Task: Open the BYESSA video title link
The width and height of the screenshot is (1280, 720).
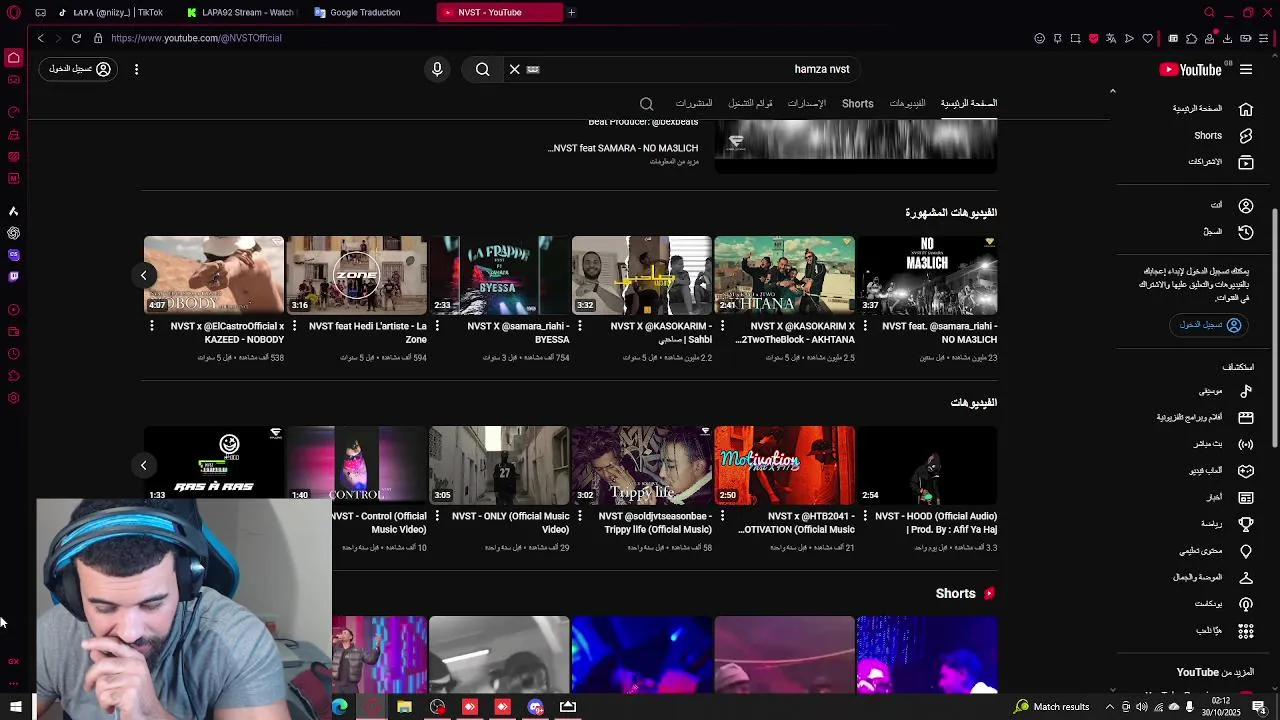Action: [518, 333]
